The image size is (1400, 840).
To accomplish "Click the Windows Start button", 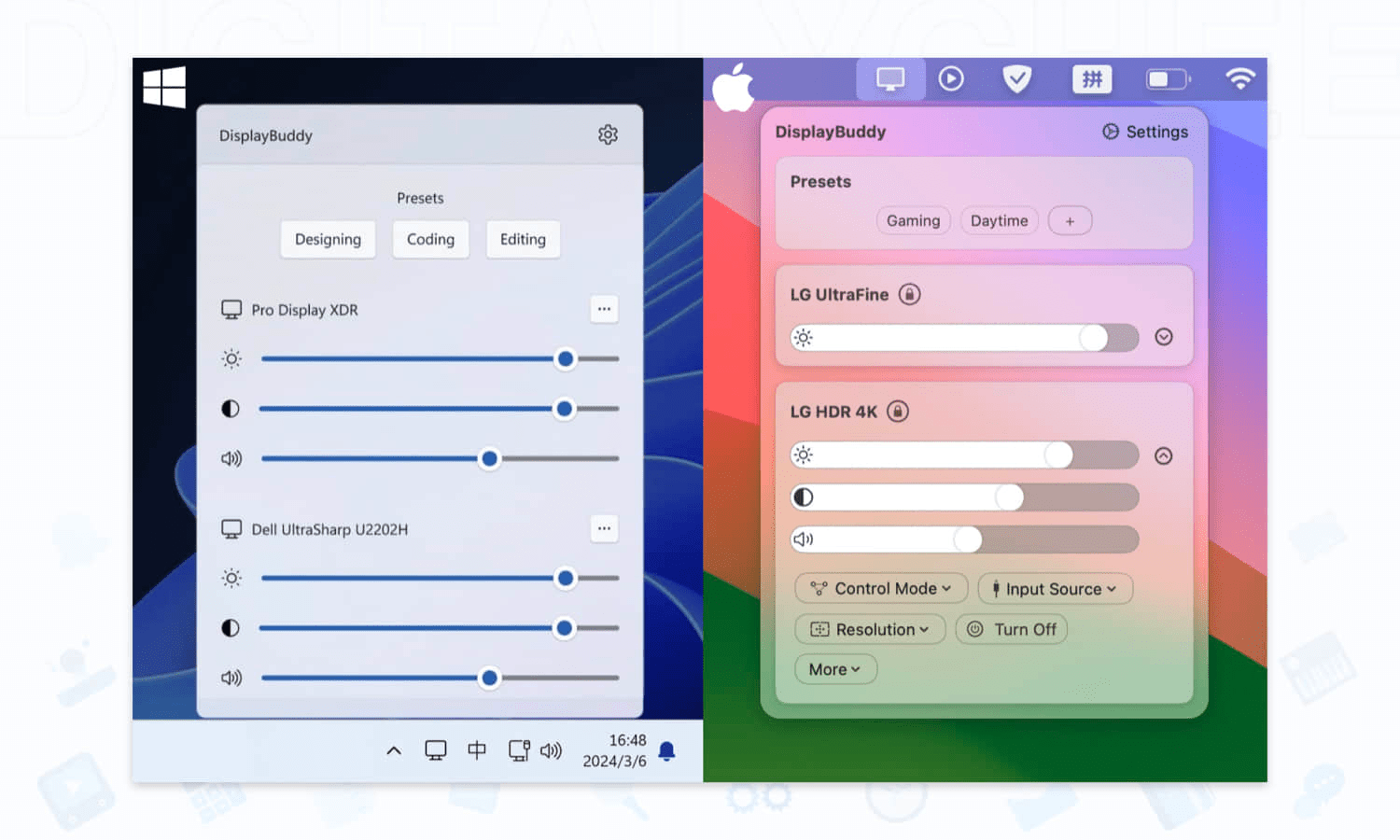I will click(164, 86).
